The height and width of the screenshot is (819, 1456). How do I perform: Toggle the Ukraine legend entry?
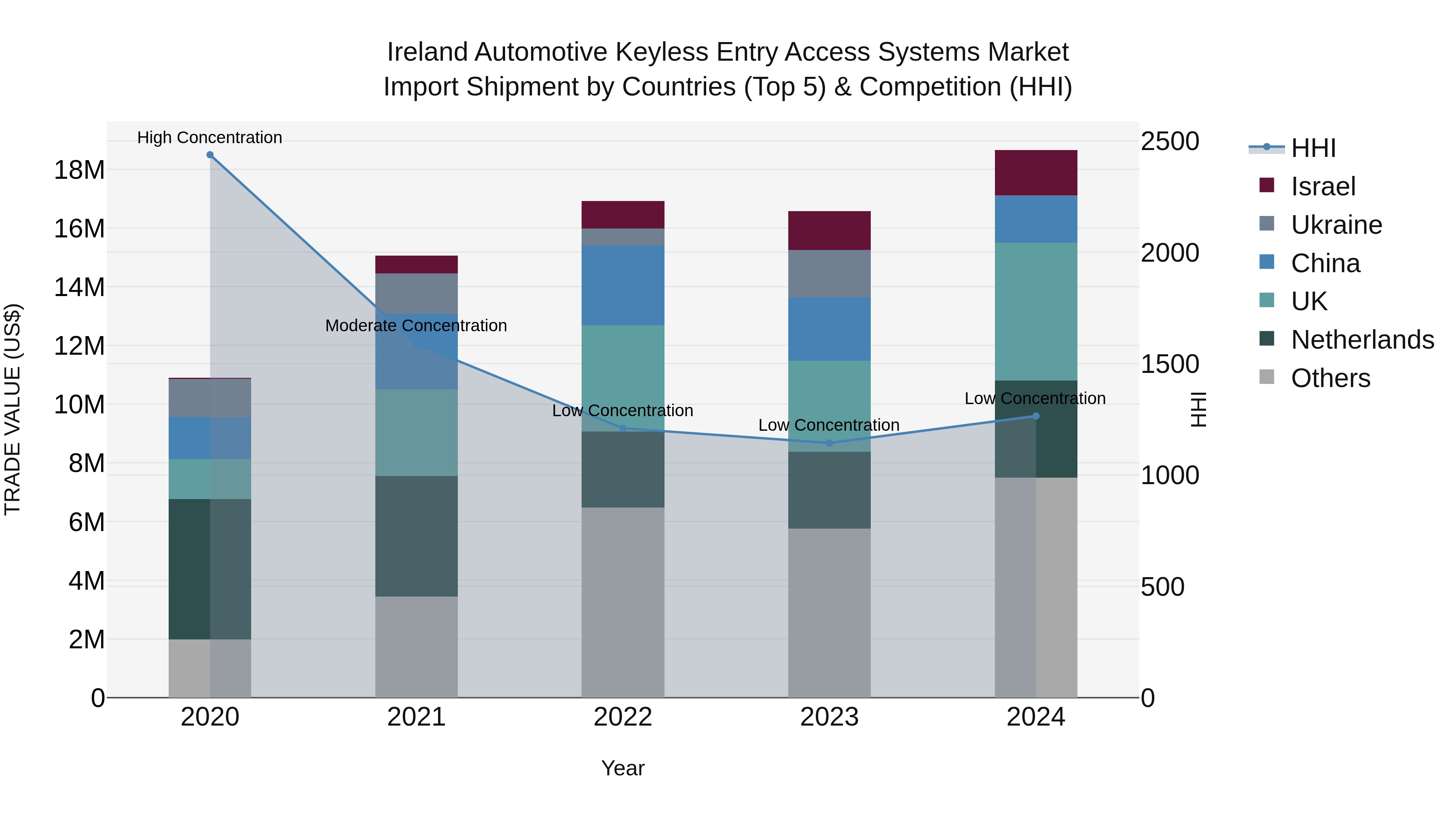(x=1321, y=224)
